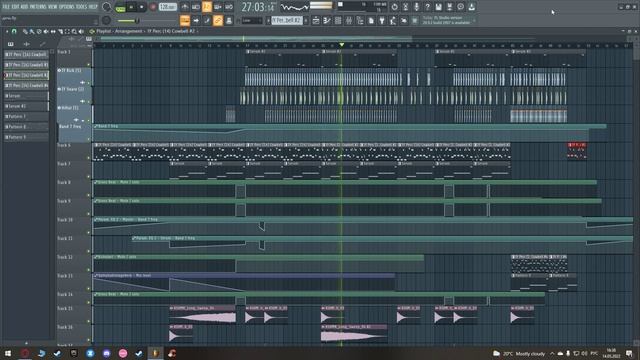Image resolution: width=640 pixels, height=360 pixels.
Task: Click the undo history icon
Action: point(394,7)
